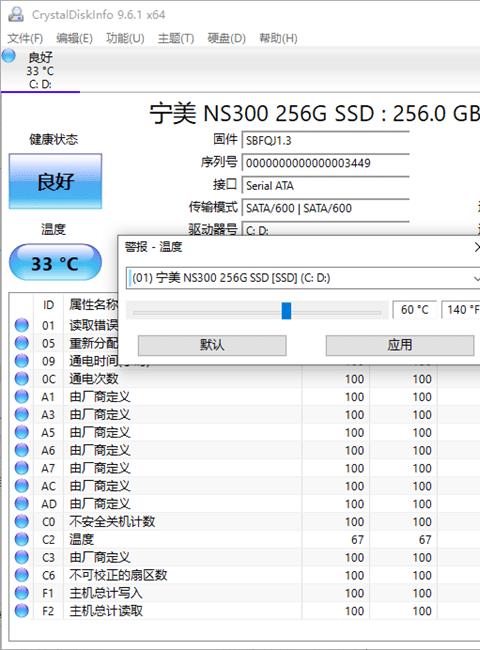Click status orb for attribute AD
Image resolution: width=480 pixels, height=650 pixels.
[22, 503]
